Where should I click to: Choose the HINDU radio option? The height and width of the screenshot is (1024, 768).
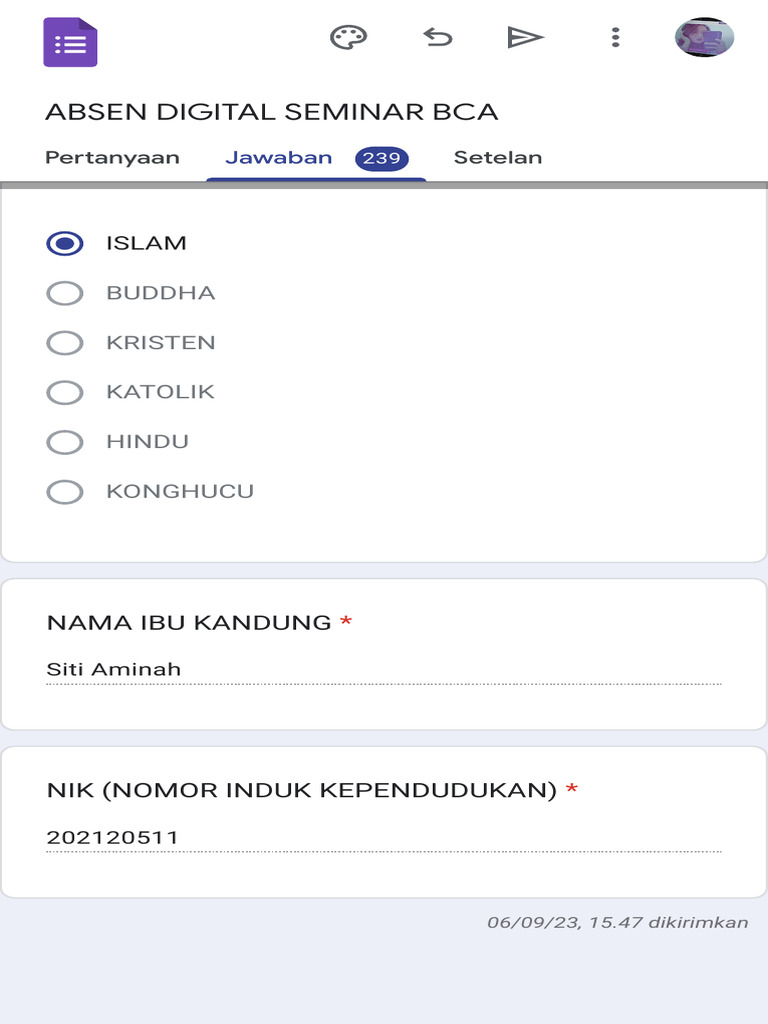click(x=65, y=442)
